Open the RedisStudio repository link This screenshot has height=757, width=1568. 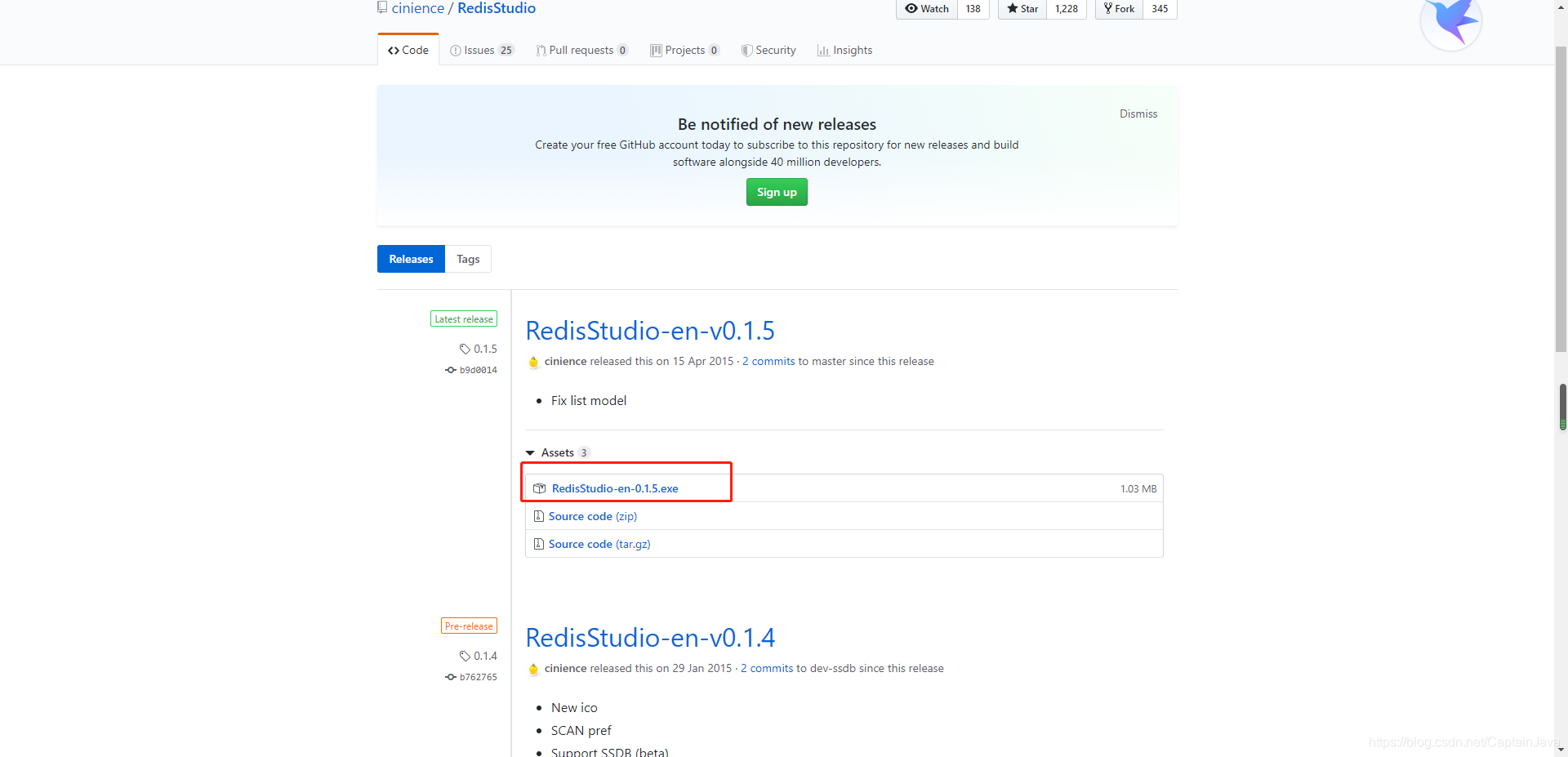[497, 8]
